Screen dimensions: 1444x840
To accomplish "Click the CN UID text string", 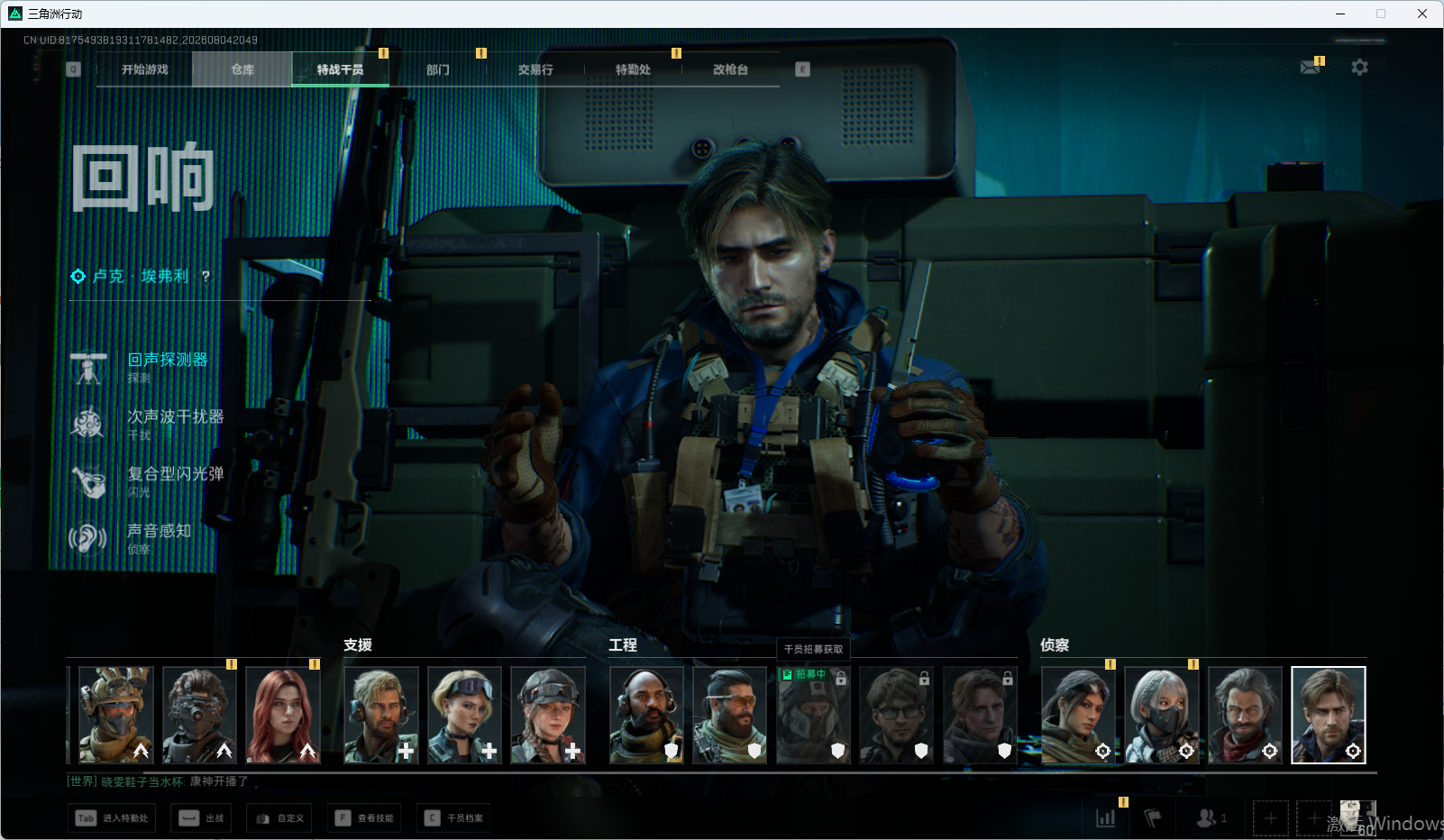I will pyautogui.click(x=141, y=41).
